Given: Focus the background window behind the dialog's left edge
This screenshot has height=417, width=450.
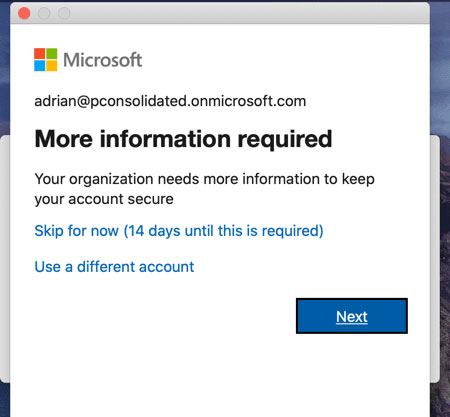Looking at the screenshot, I should pos(5,258).
